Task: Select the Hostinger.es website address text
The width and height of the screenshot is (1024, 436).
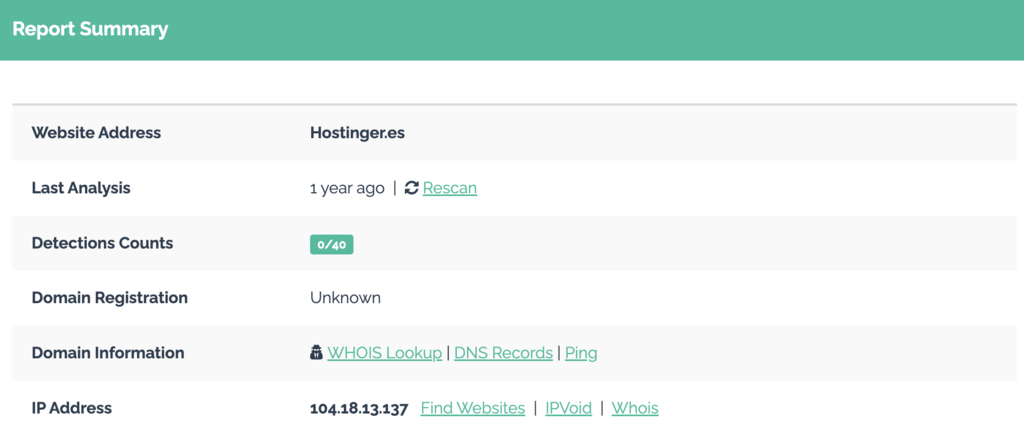Action: coord(357,133)
